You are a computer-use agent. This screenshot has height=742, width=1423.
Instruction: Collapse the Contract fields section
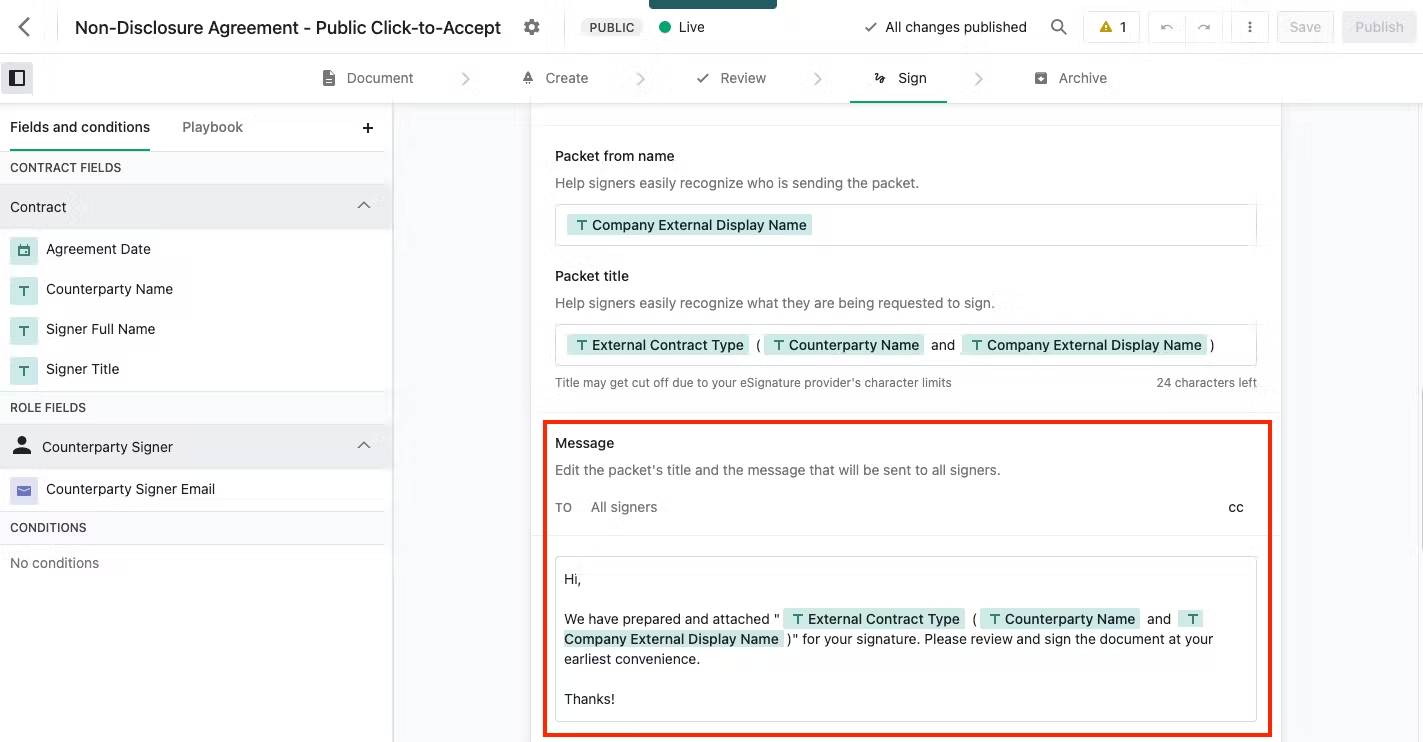click(364, 205)
